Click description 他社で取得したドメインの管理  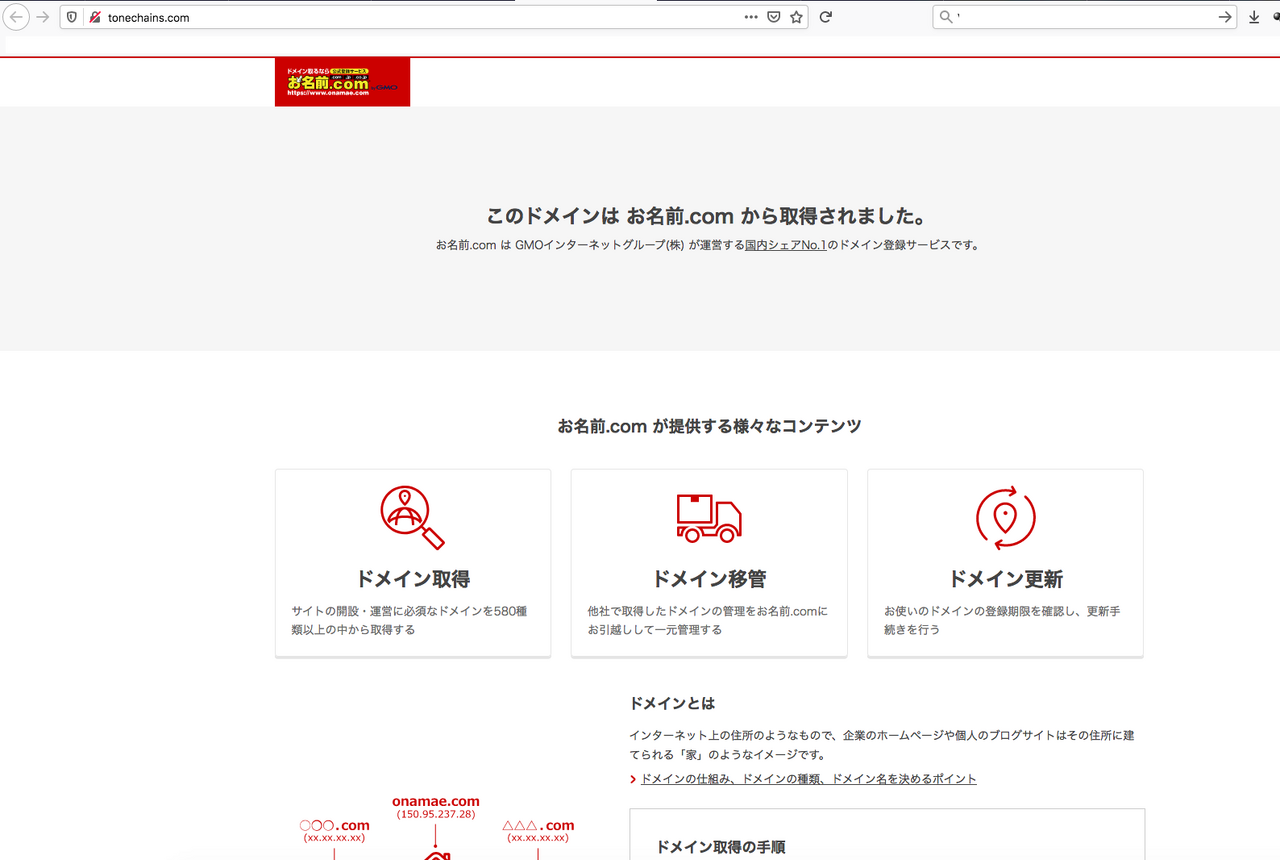point(708,620)
